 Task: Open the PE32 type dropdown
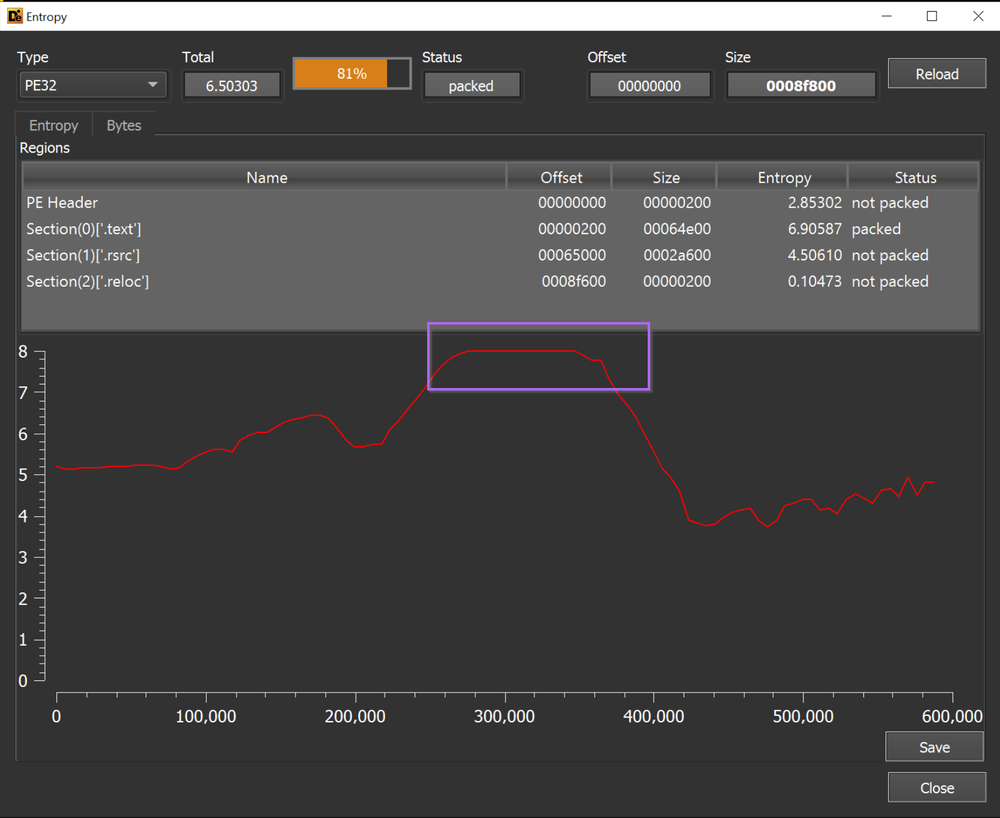coord(93,86)
